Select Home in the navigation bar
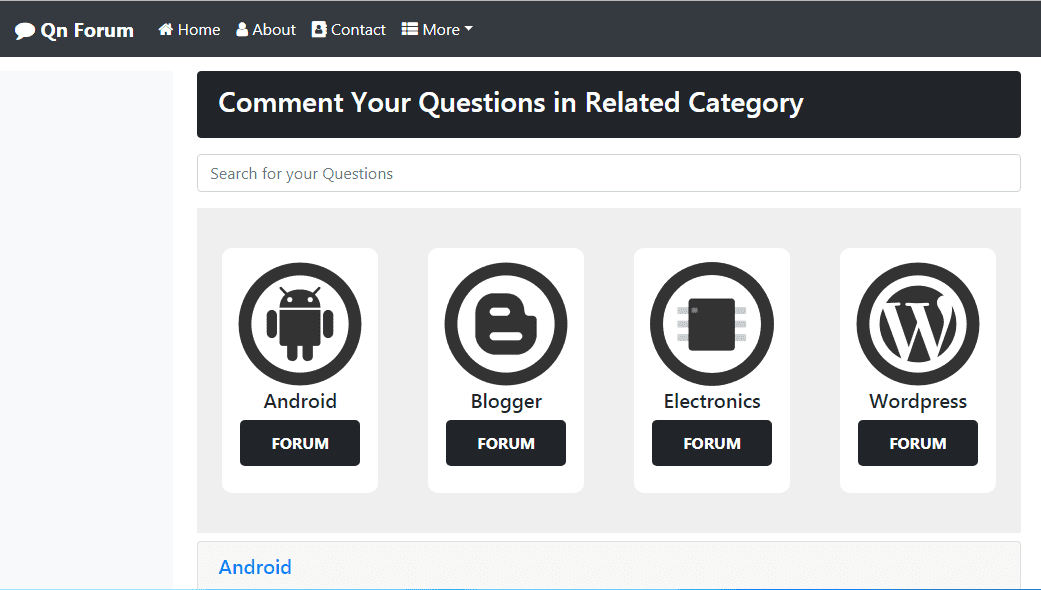This screenshot has height=590, width=1041. [x=196, y=29]
